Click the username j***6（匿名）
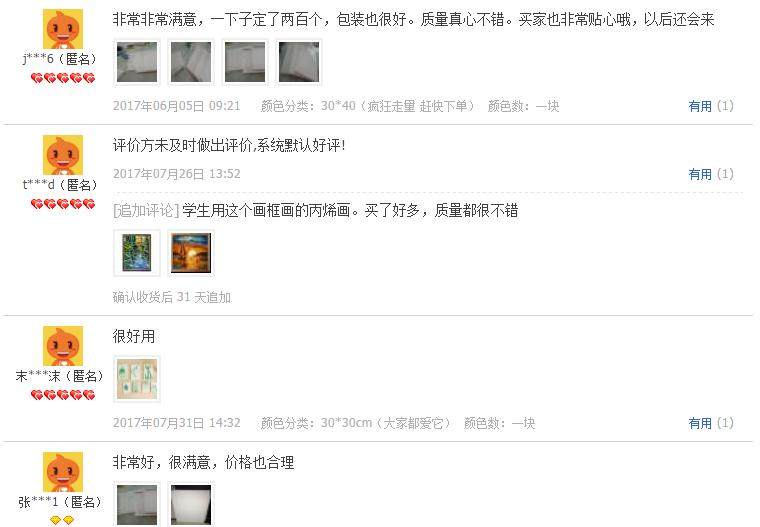Image resolution: width=760 pixels, height=527 pixels. point(60,59)
